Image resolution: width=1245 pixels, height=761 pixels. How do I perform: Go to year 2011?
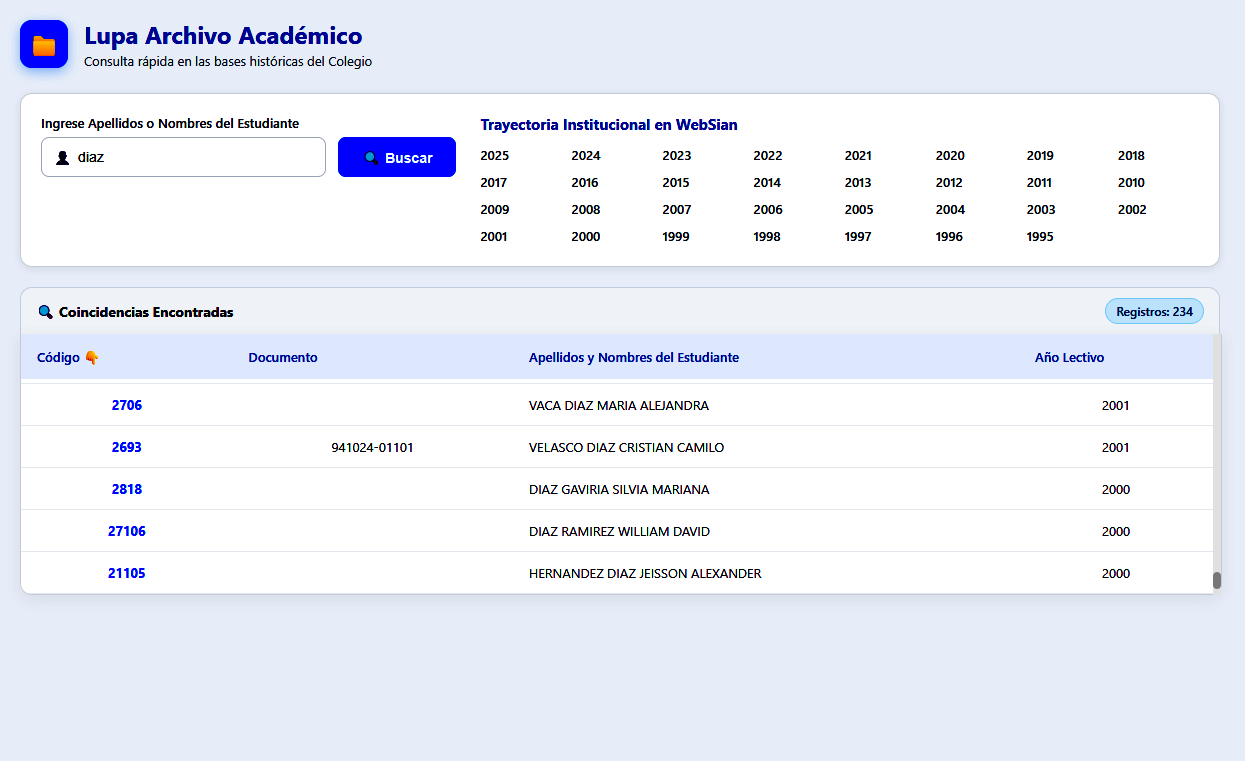(1039, 183)
